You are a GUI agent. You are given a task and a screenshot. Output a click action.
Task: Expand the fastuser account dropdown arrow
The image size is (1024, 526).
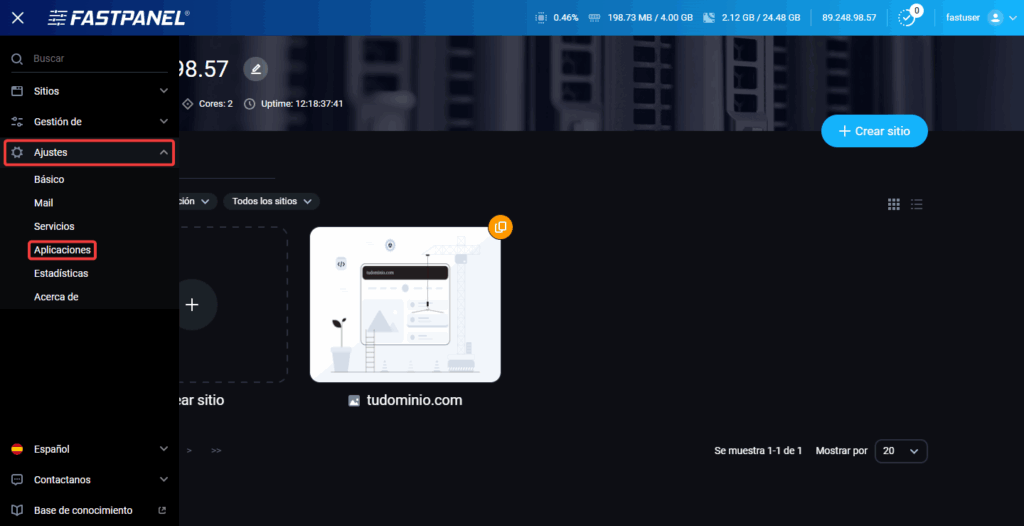click(x=1012, y=18)
